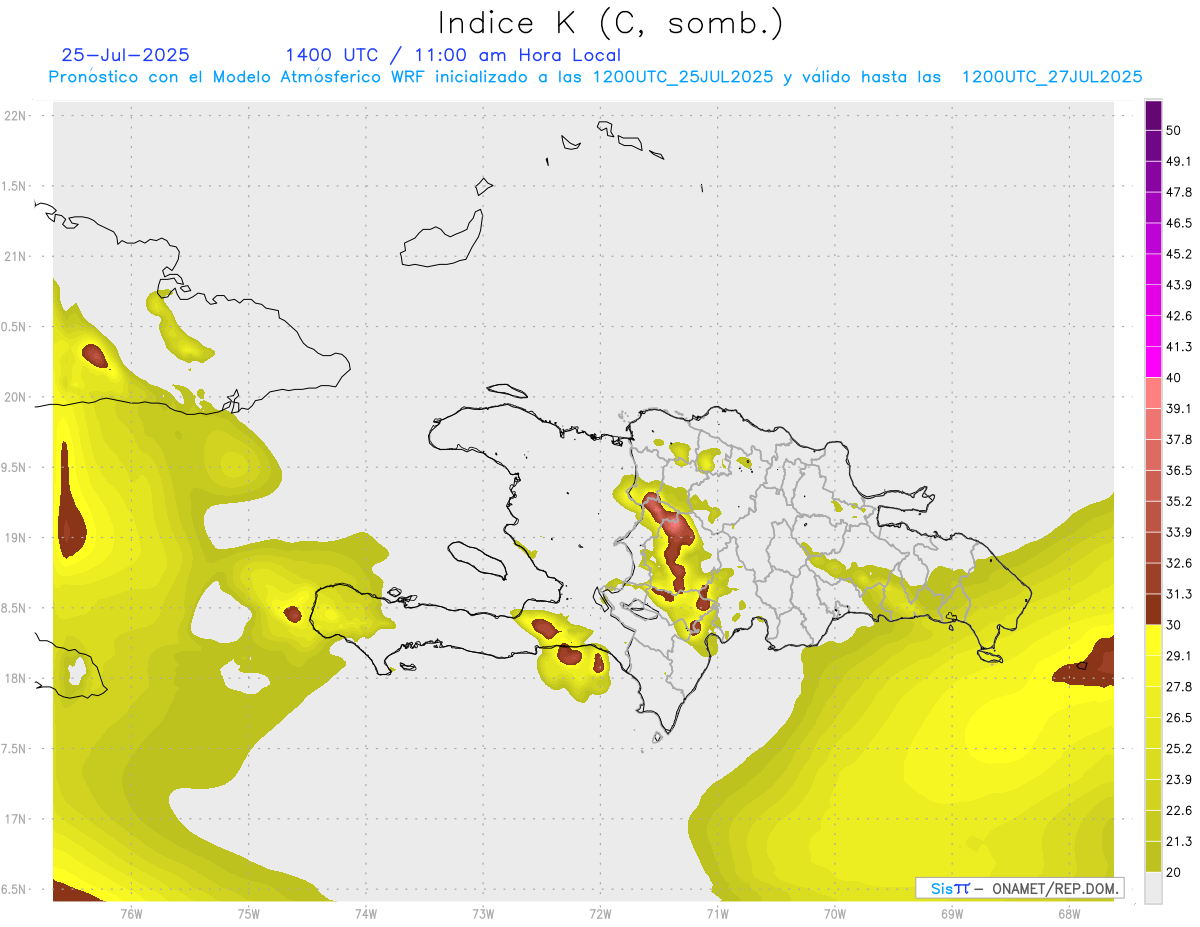Viewport: 1200px width, 927px height.
Task: Click the legend value "33.9"
Action: click(x=1179, y=532)
